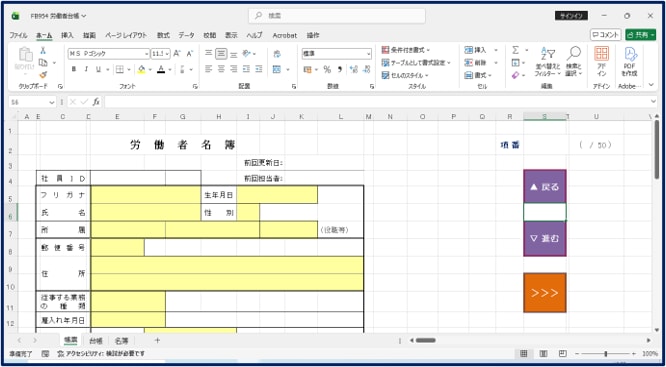Click the zoom slider handle
Viewport: 666px width, 367px height.
click(606, 354)
